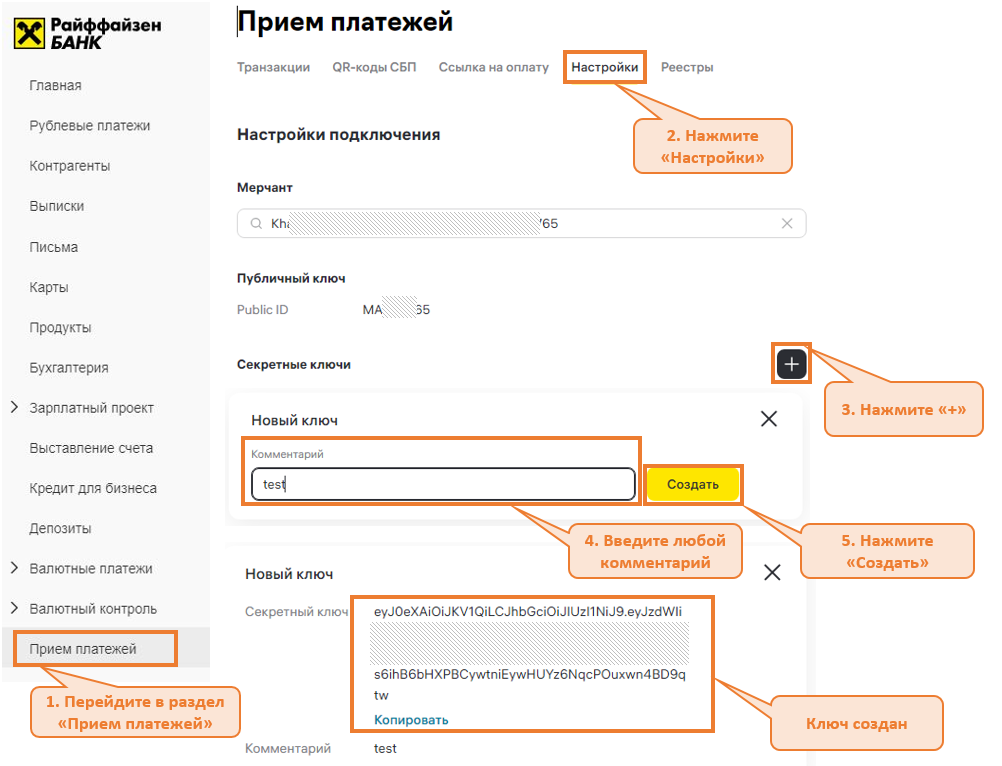Viewport: 1002px width, 766px height.
Task: Open the QR-коды СБП tab
Action: coord(374,67)
